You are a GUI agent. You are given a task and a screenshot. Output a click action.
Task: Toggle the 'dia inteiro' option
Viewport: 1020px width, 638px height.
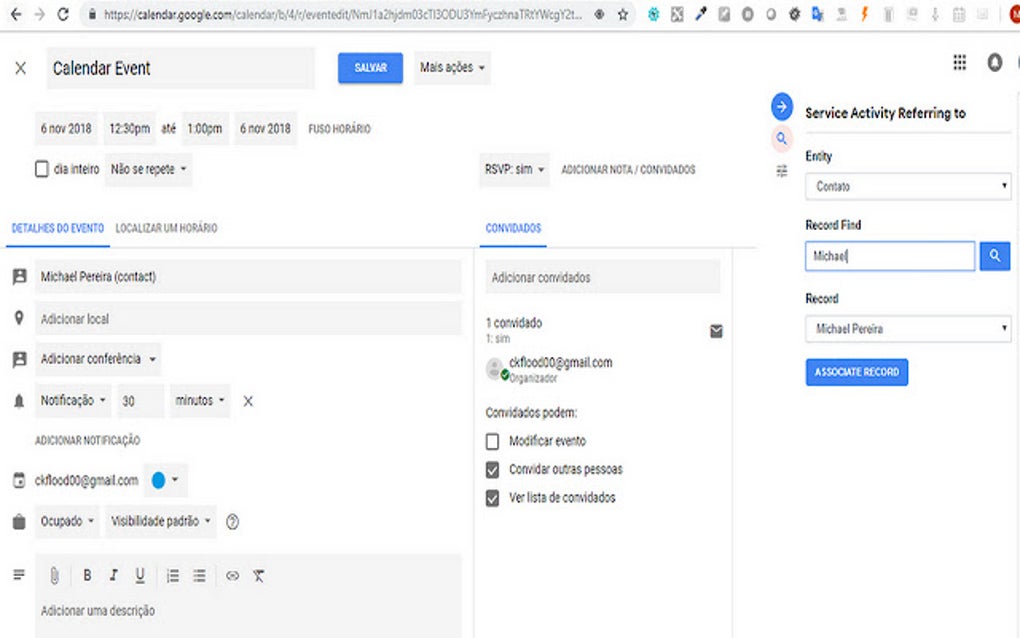42,169
